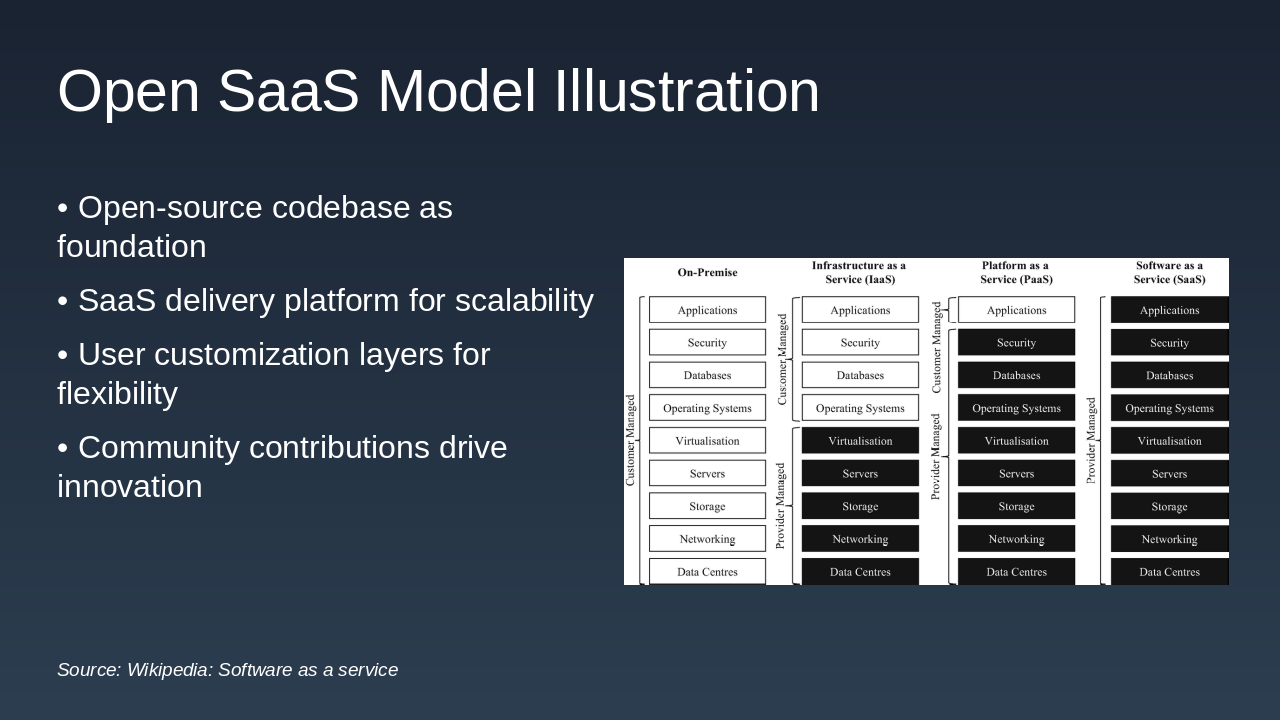Image resolution: width=1280 pixels, height=720 pixels.
Task: Select the On-Premise Applications box
Action: pyautogui.click(x=707, y=309)
